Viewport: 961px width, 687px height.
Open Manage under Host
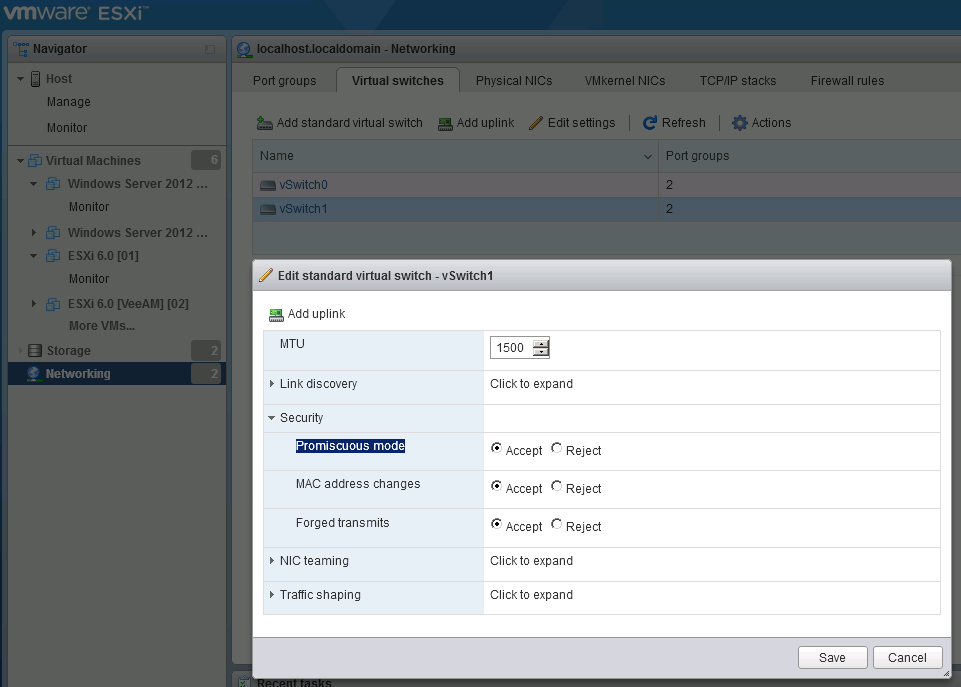[69, 102]
